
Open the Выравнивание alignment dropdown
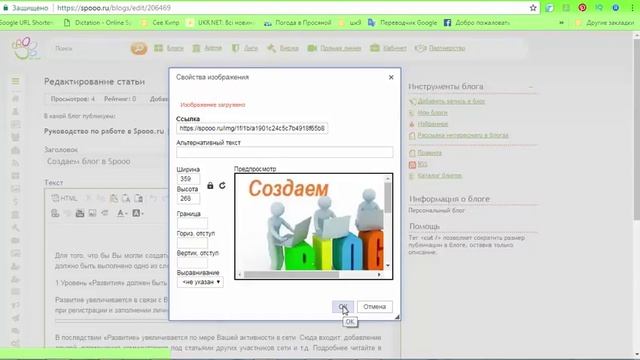[200, 282]
